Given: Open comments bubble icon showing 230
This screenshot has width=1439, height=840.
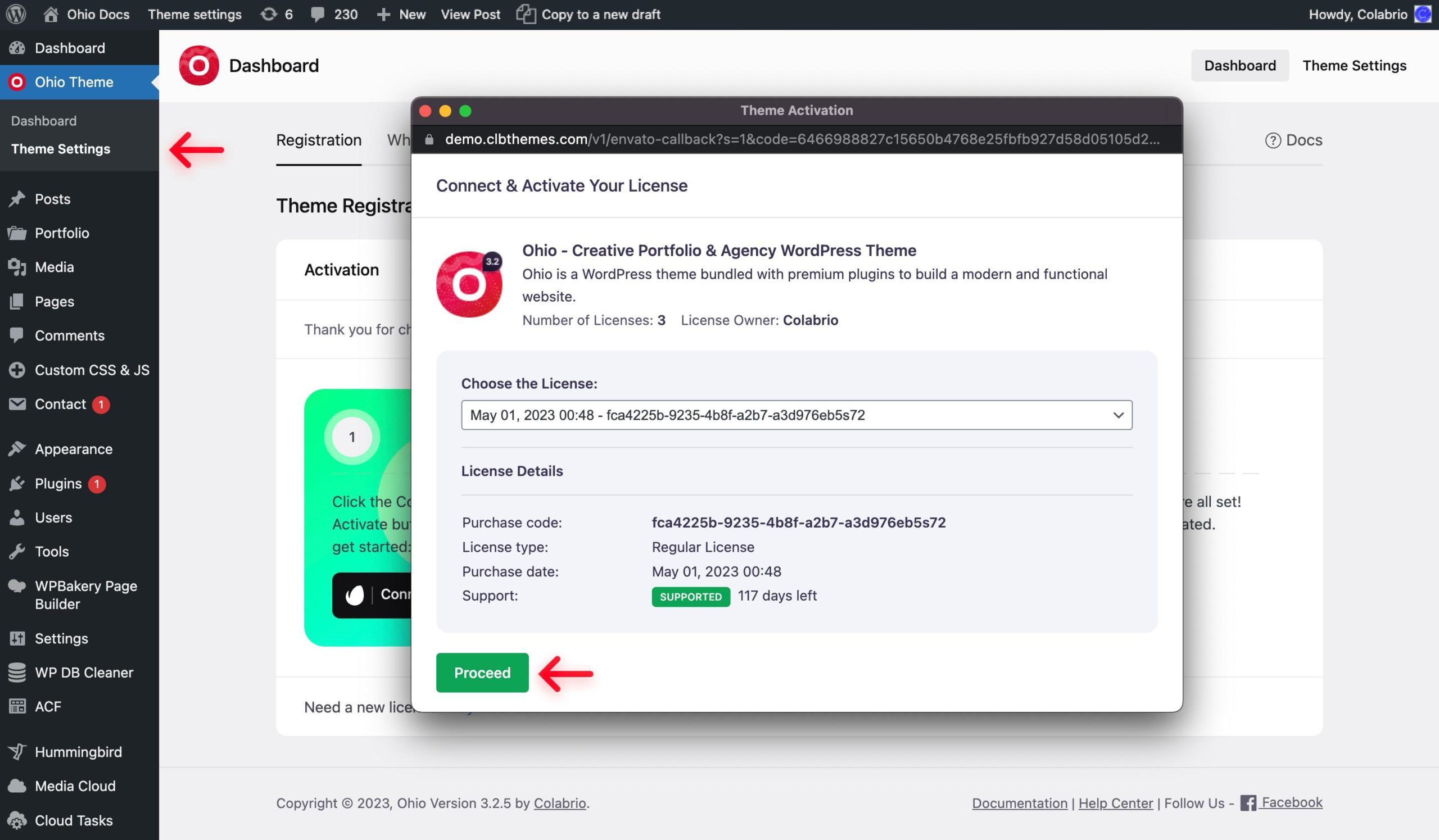Looking at the screenshot, I should (x=318, y=14).
